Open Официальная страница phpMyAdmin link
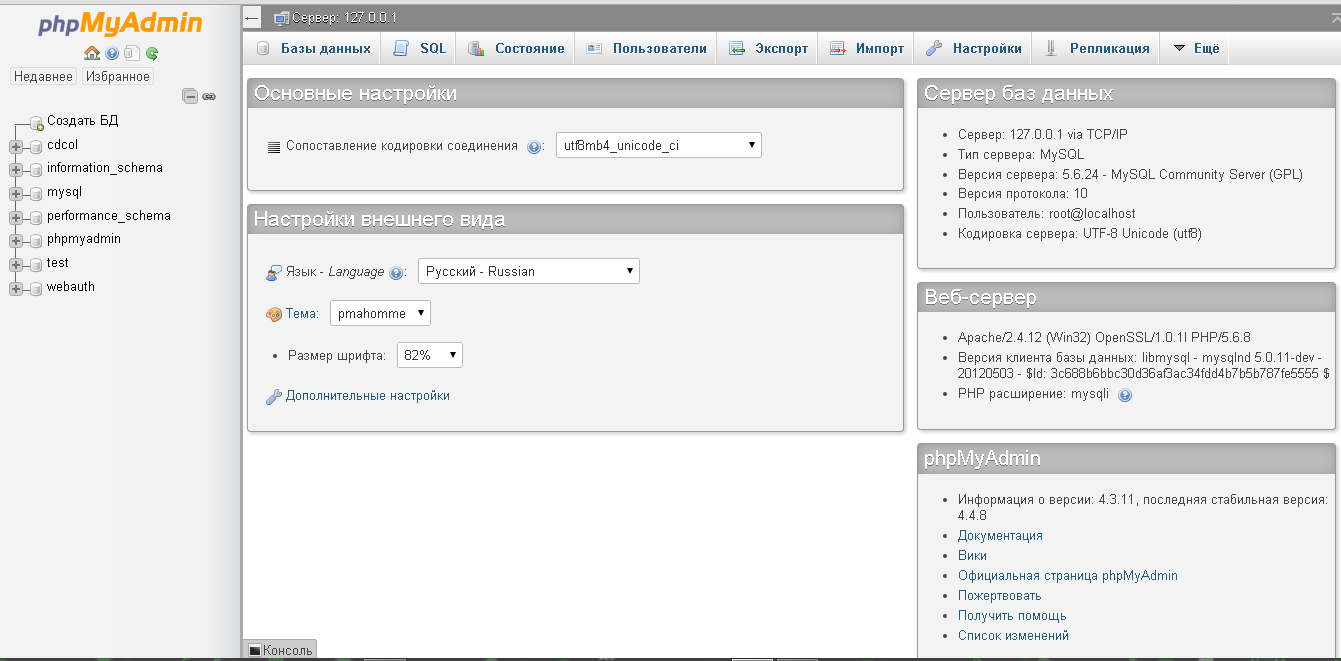 point(1068,576)
